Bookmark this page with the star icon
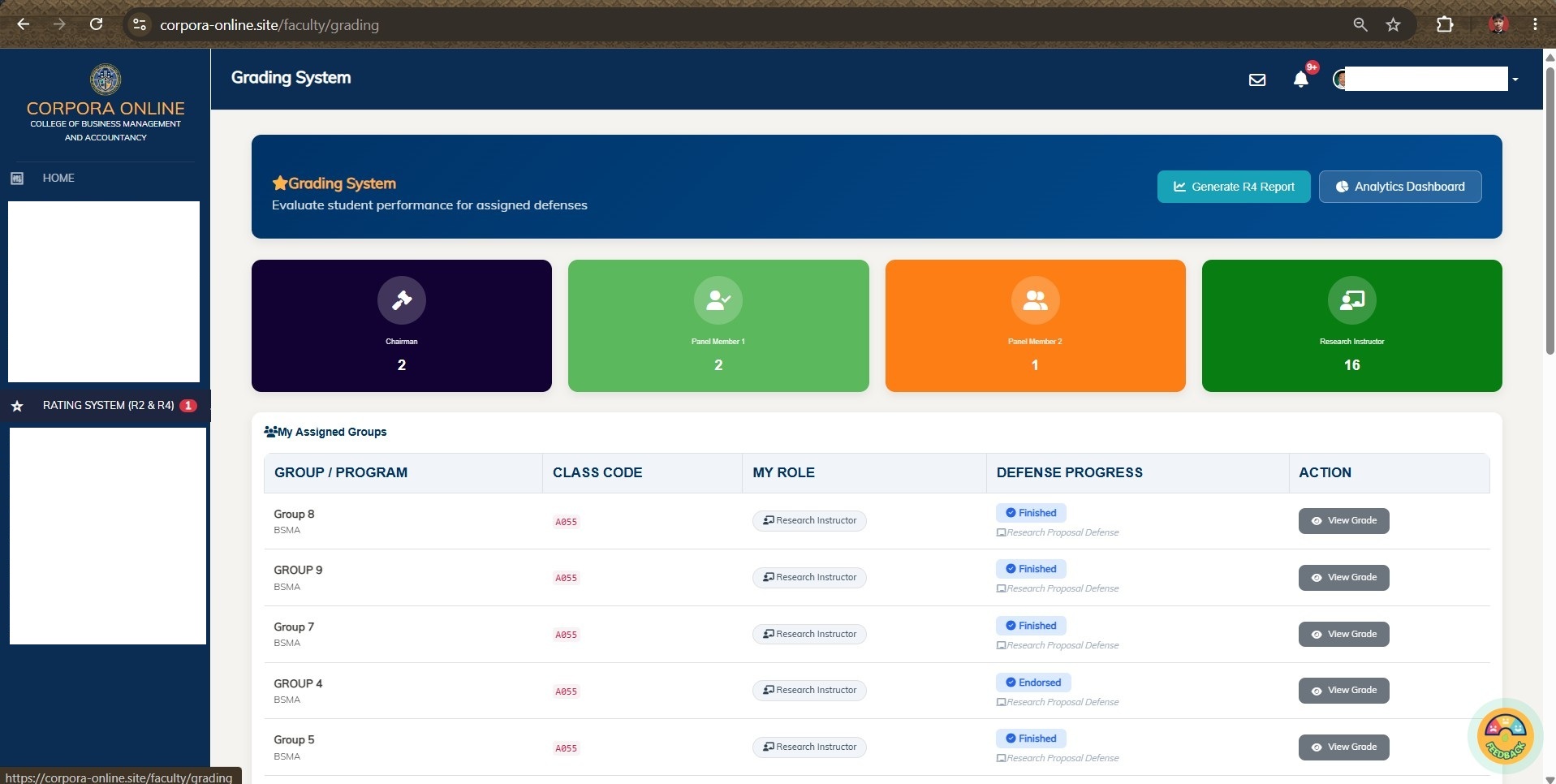The image size is (1556, 784). pyautogui.click(x=1393, y=24)
